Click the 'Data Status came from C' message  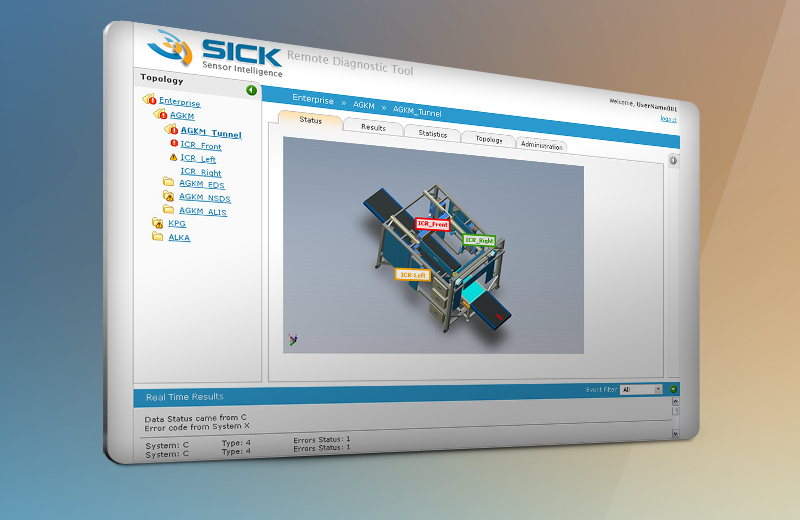[x=195, y=418]
